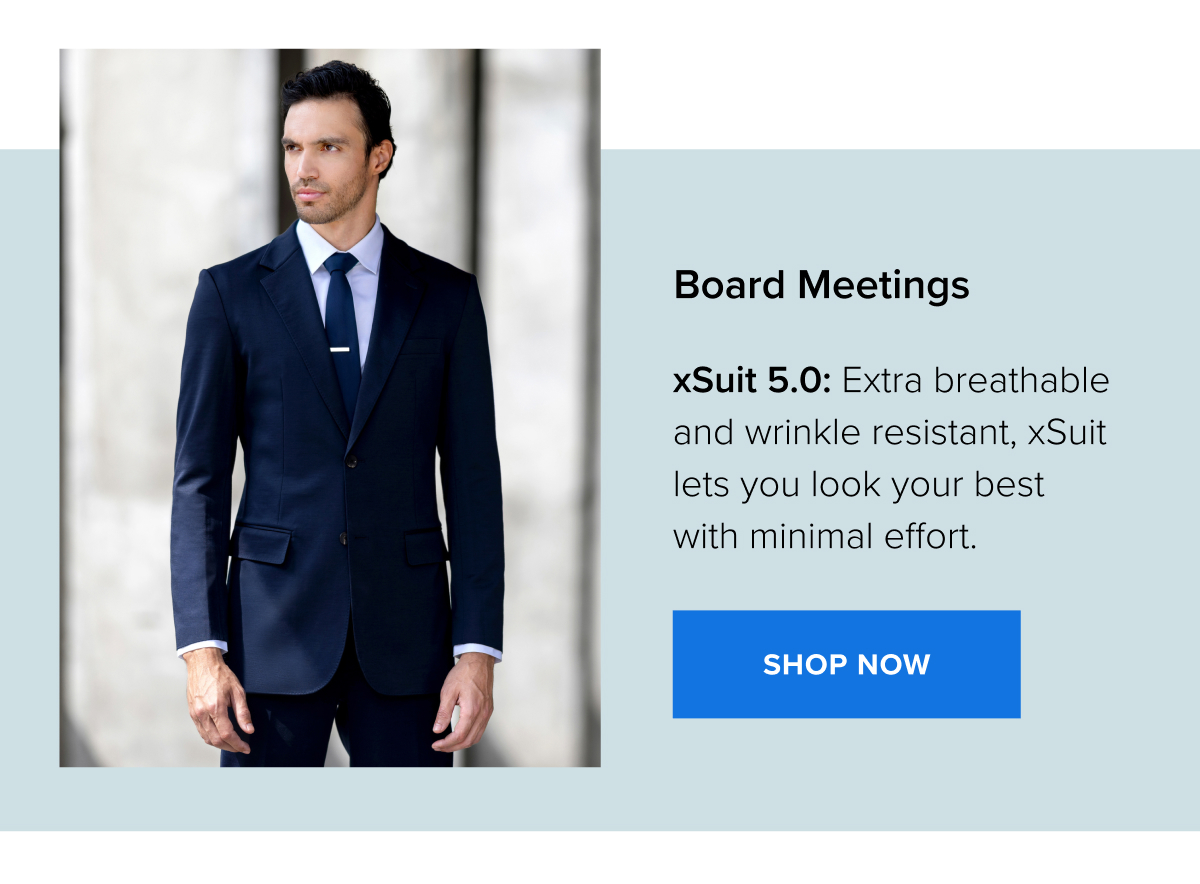This screenshot has width=1200, height=884.
Task: Click the navy necktie in the photo
Action: [x=341, y=330]
